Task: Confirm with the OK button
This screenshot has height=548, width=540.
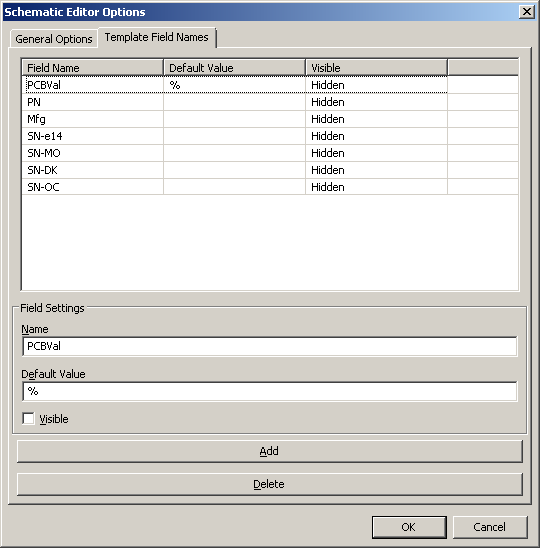Action: 409,527
